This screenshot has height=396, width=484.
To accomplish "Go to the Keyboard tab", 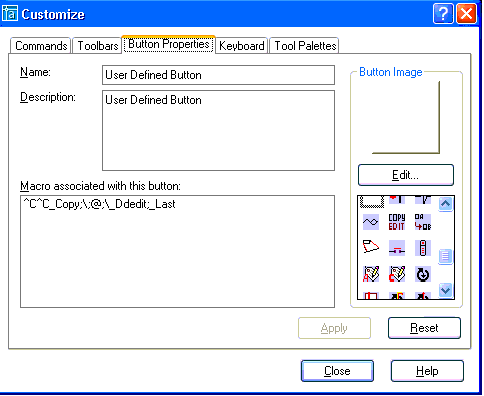I will [x=242, y=46].
